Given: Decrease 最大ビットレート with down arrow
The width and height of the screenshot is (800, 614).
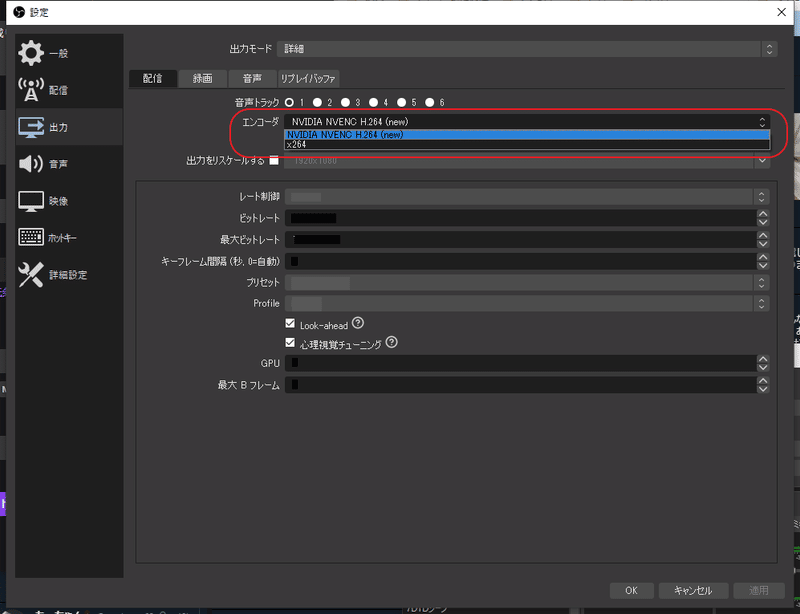Looking at the screenshot, I should point(763,244).
